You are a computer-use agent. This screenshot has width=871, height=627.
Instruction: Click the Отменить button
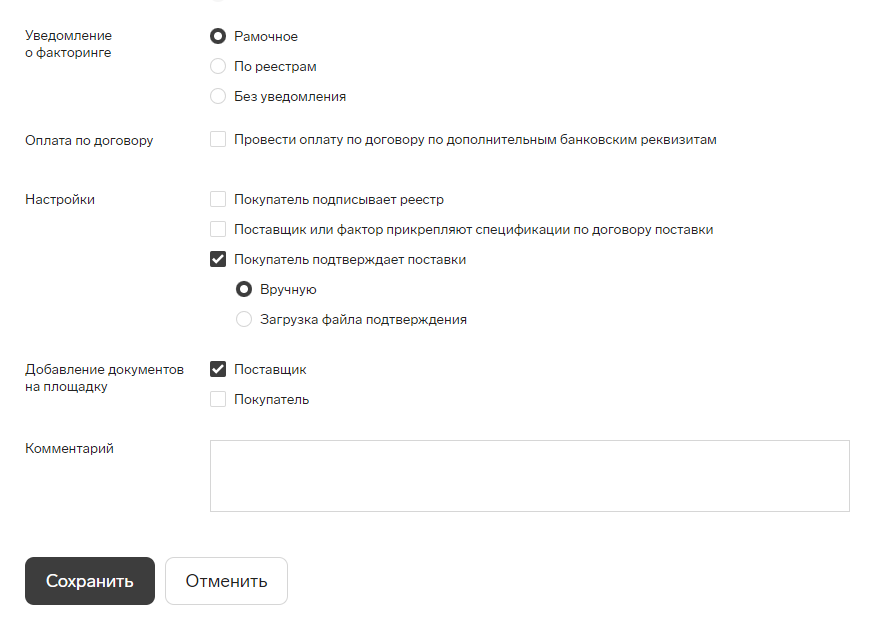pyautogui.click(x=226, y=581)
